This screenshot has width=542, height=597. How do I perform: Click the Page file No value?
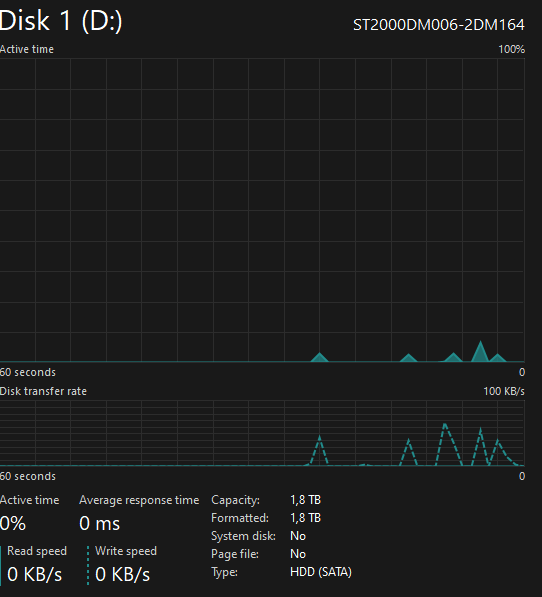(x=298, y=554)
